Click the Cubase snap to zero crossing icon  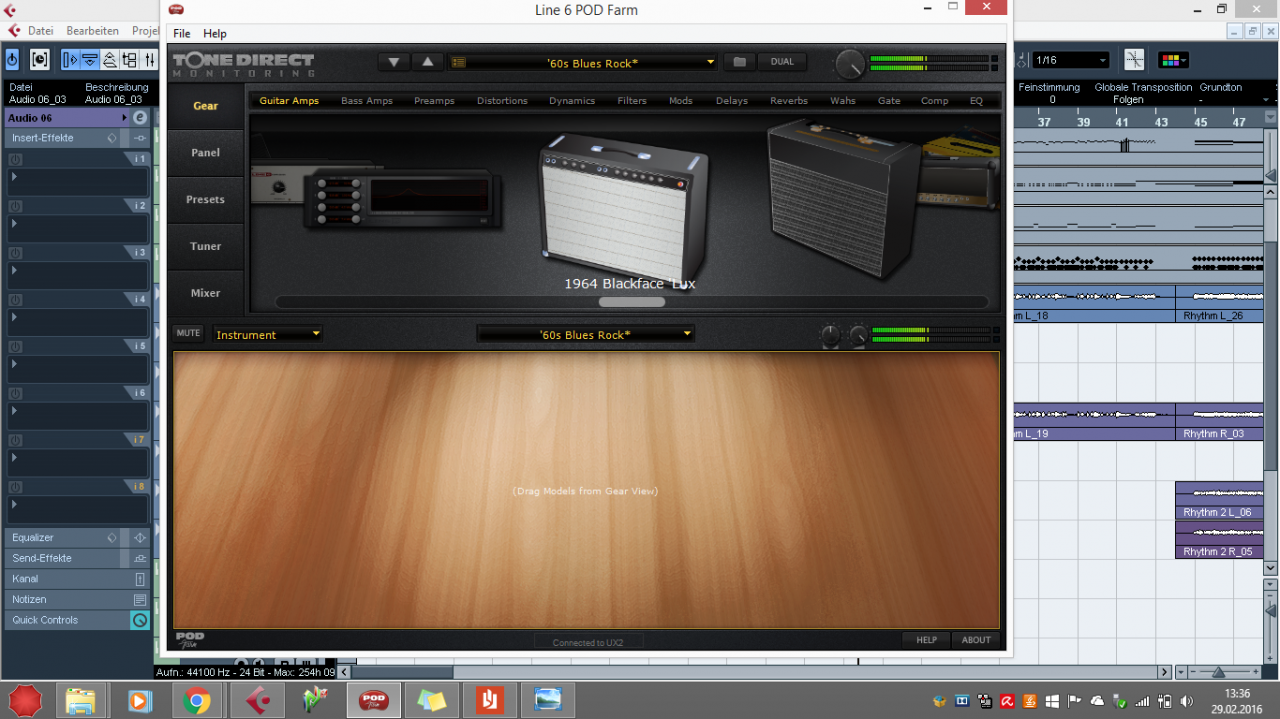coord(1134,60)
